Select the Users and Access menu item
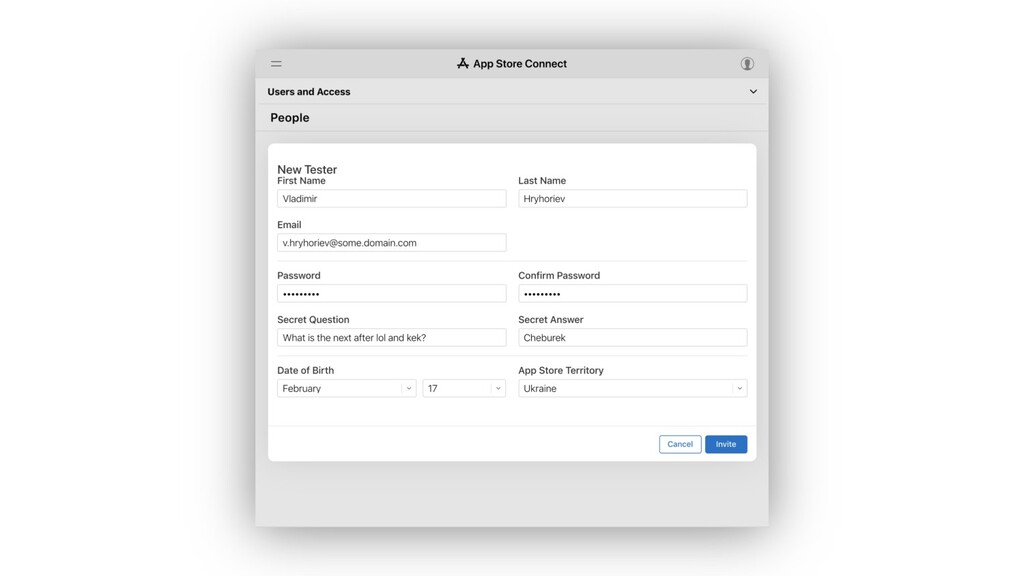Screen dimensions: 1024x576 (x=309, y=91)
